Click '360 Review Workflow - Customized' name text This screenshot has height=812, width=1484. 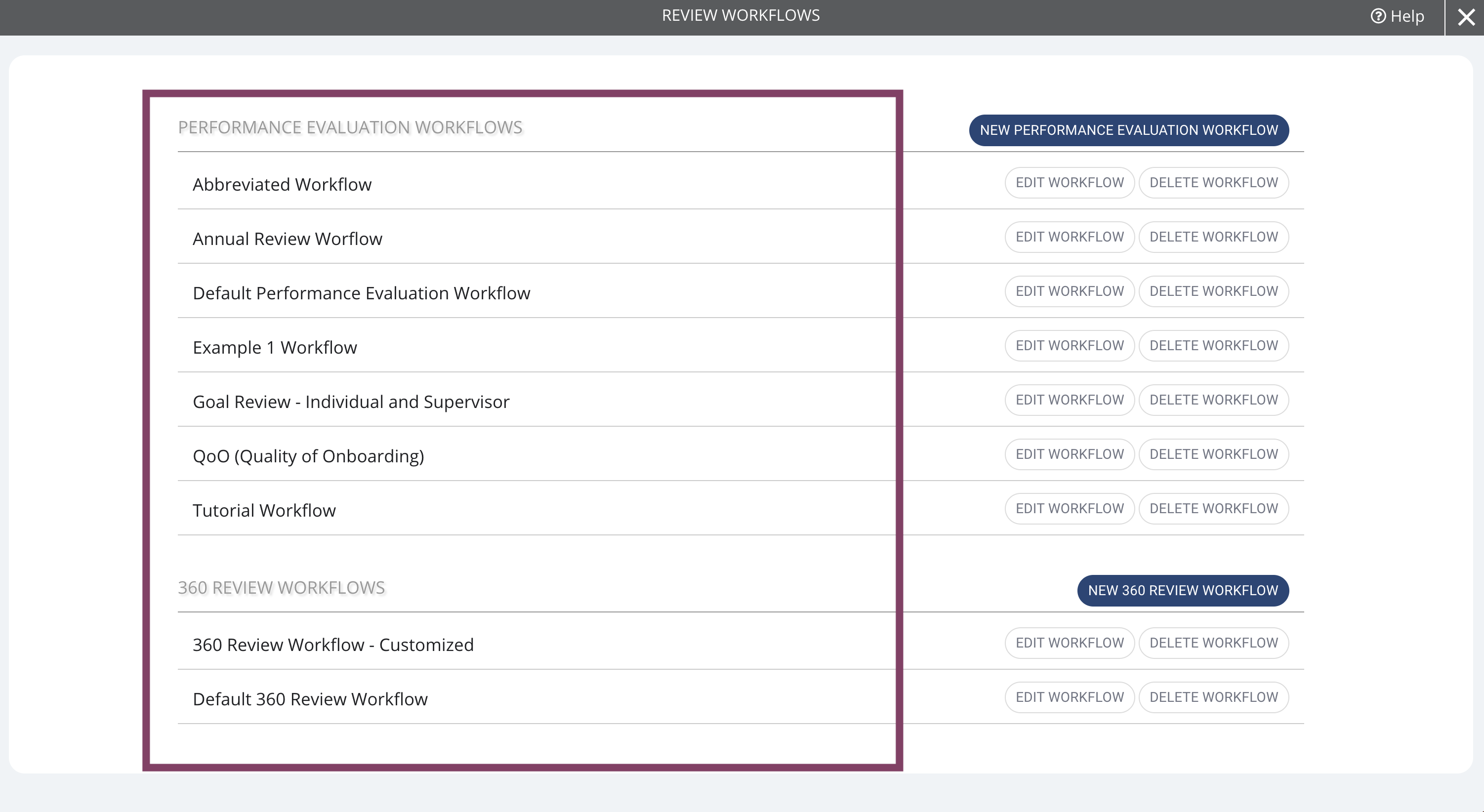coord(333,645)
